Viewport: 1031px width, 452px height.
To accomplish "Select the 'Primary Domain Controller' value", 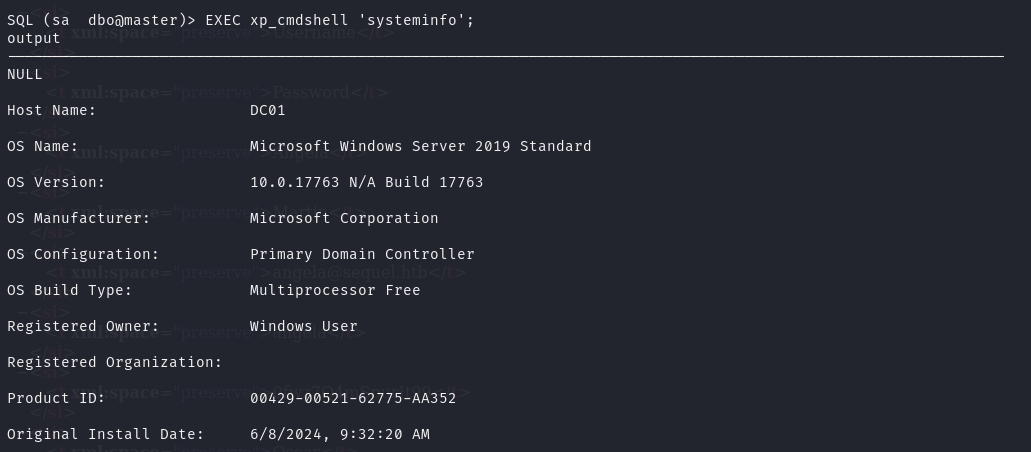I will coord(362,254).
